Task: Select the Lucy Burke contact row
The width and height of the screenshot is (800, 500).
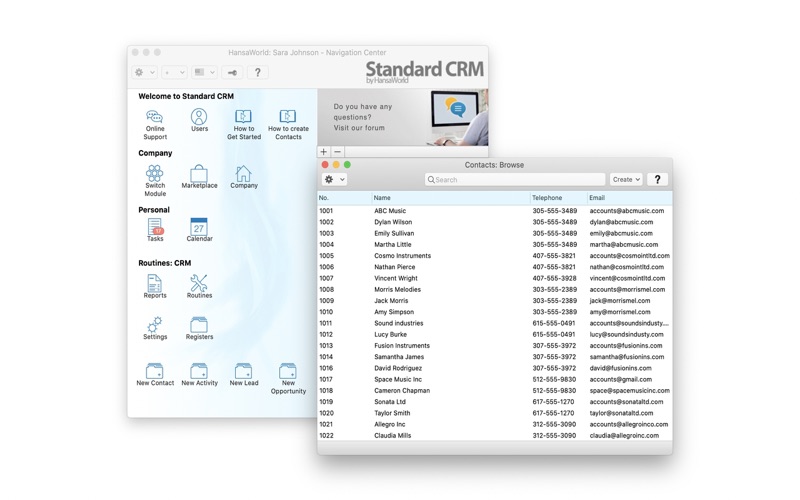Action: (494, 334)
